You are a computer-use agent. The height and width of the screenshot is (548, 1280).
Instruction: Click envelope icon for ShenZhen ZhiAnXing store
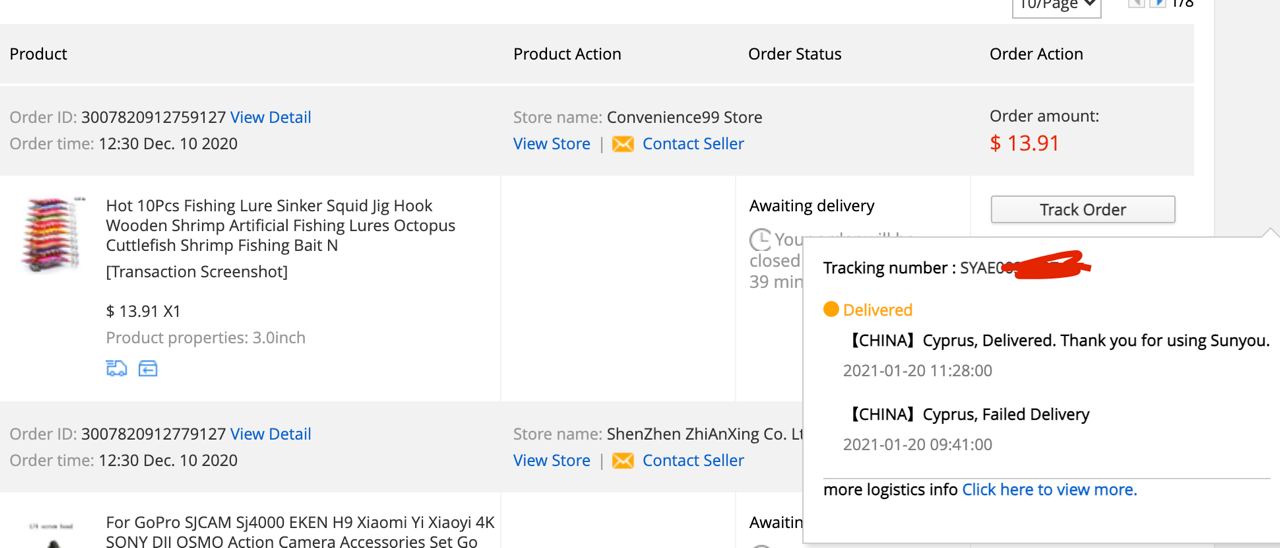pyautogui.click(x=622, y=461)
